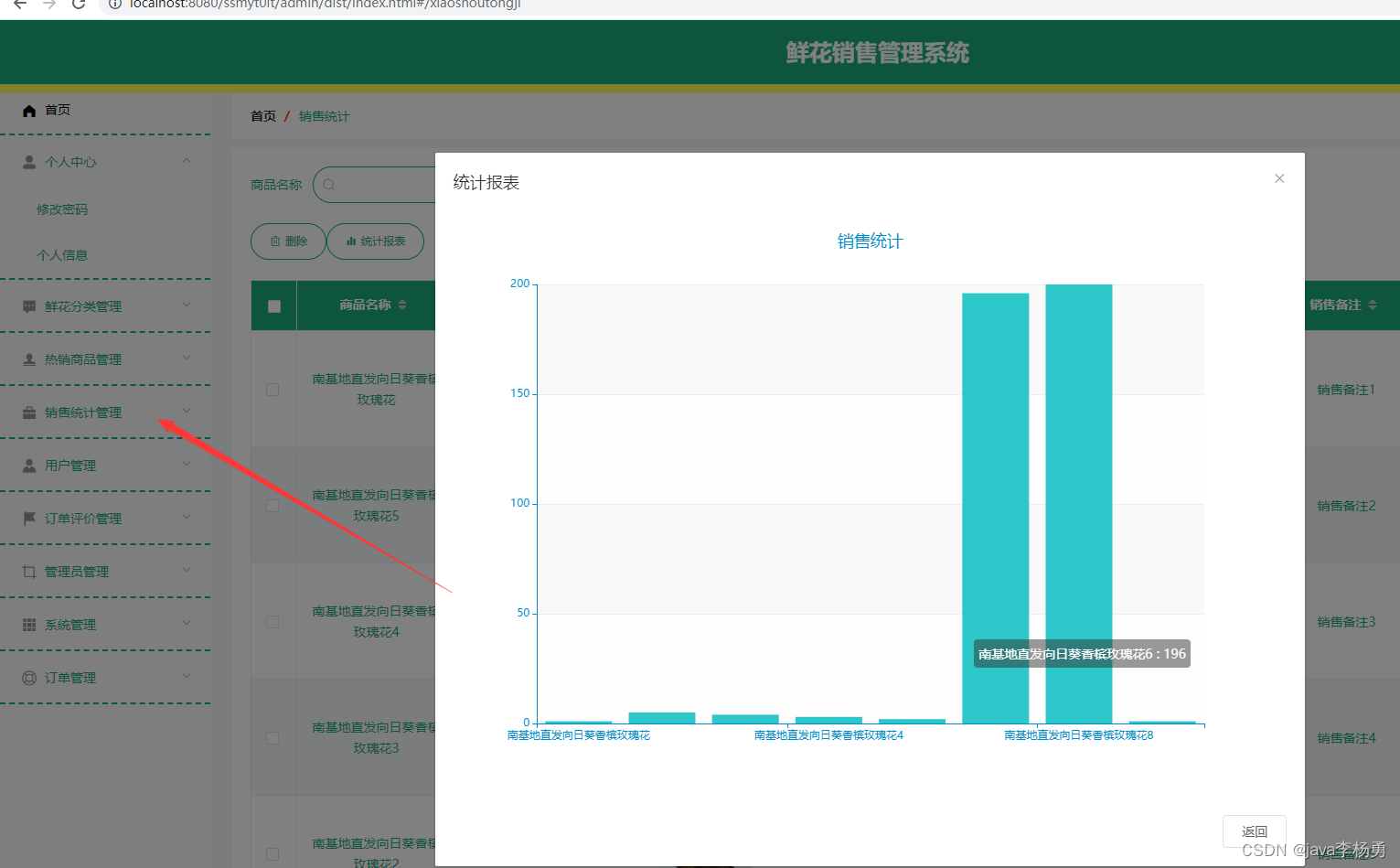Check the row for 南基地直发向日葵香槟玫瑰花 销售备注1

(x=273, y=390)
